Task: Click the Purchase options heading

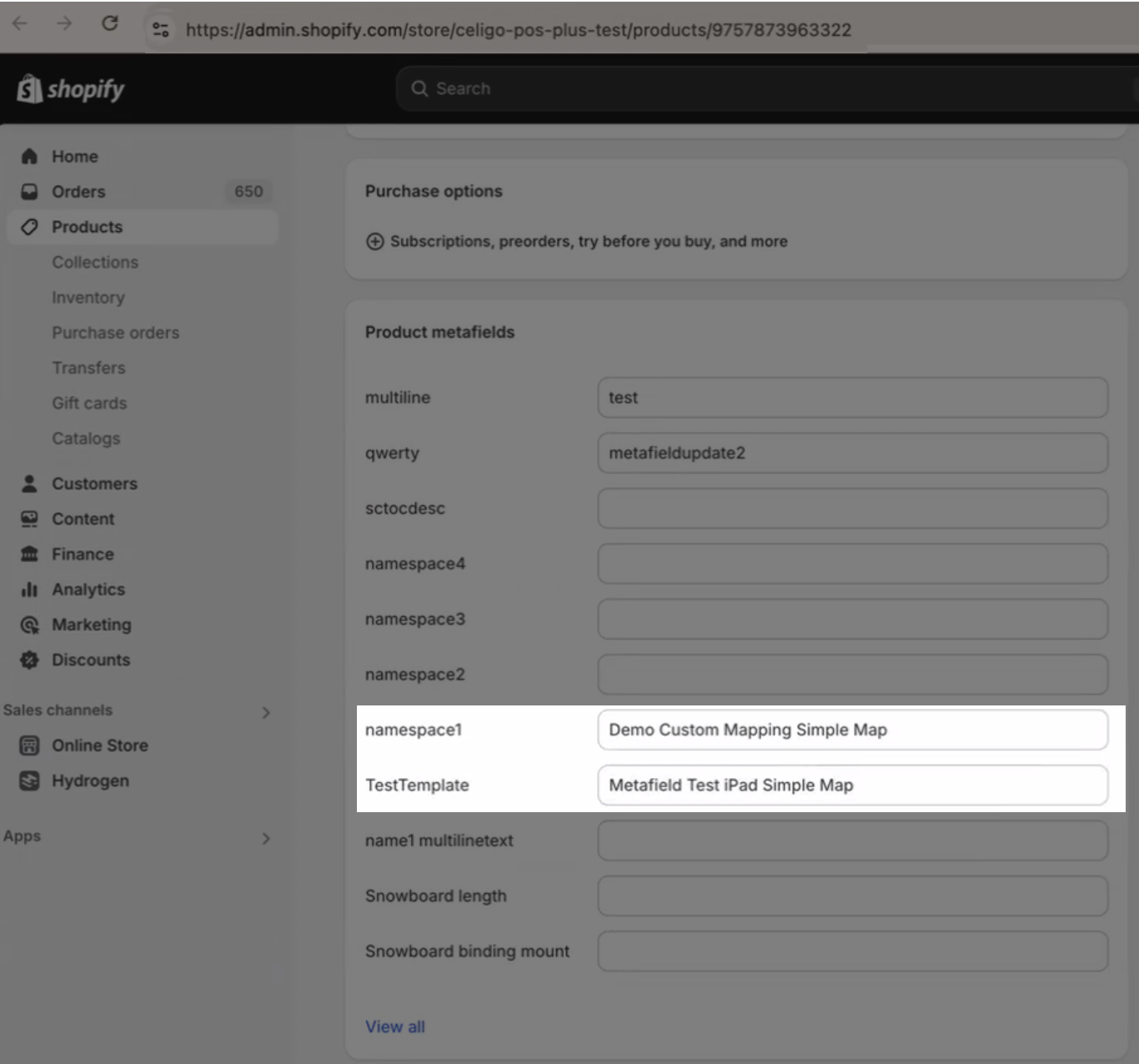Action: (434, 191)
